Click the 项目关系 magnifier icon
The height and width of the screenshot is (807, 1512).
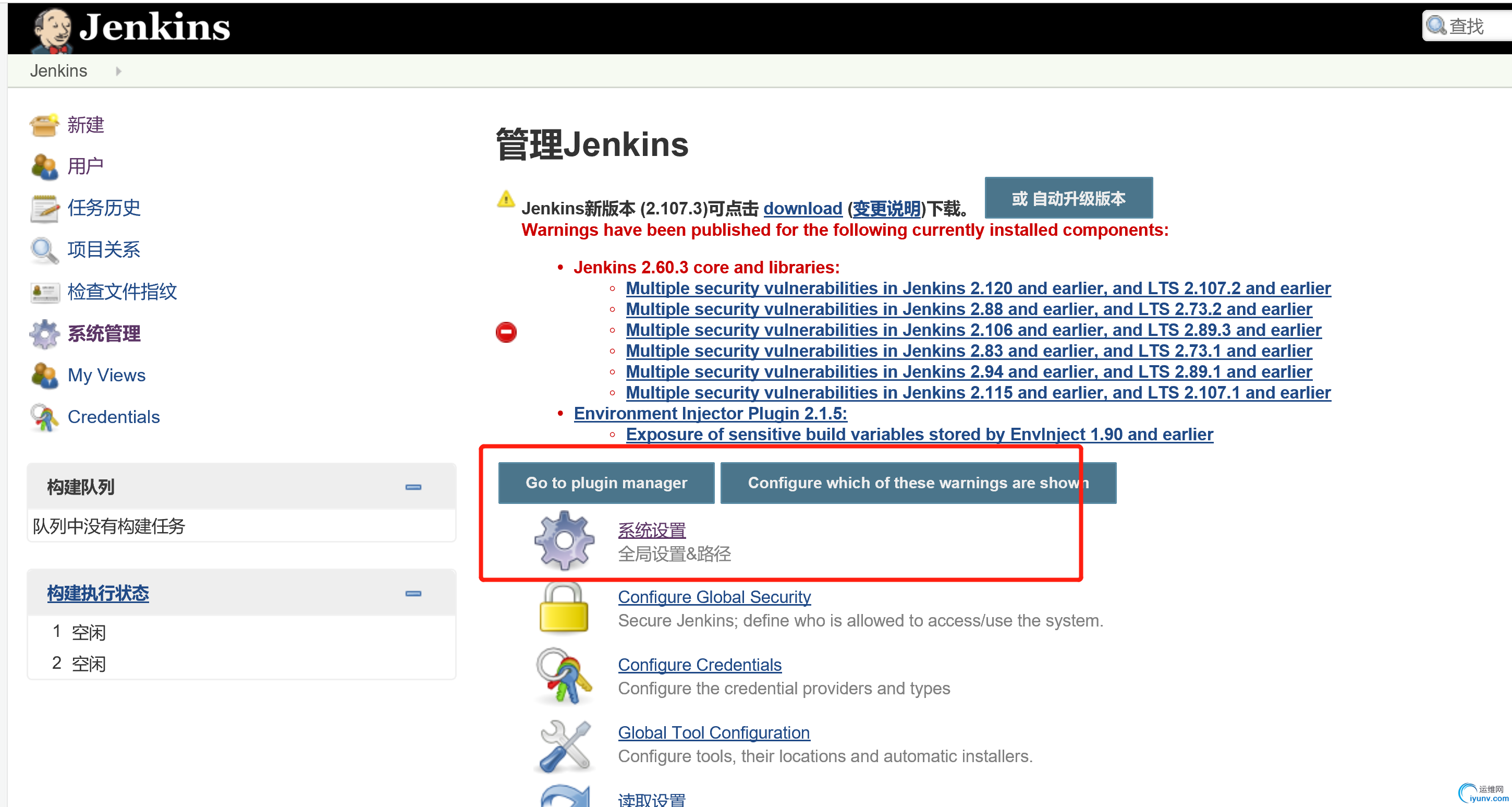click(44, 250)
